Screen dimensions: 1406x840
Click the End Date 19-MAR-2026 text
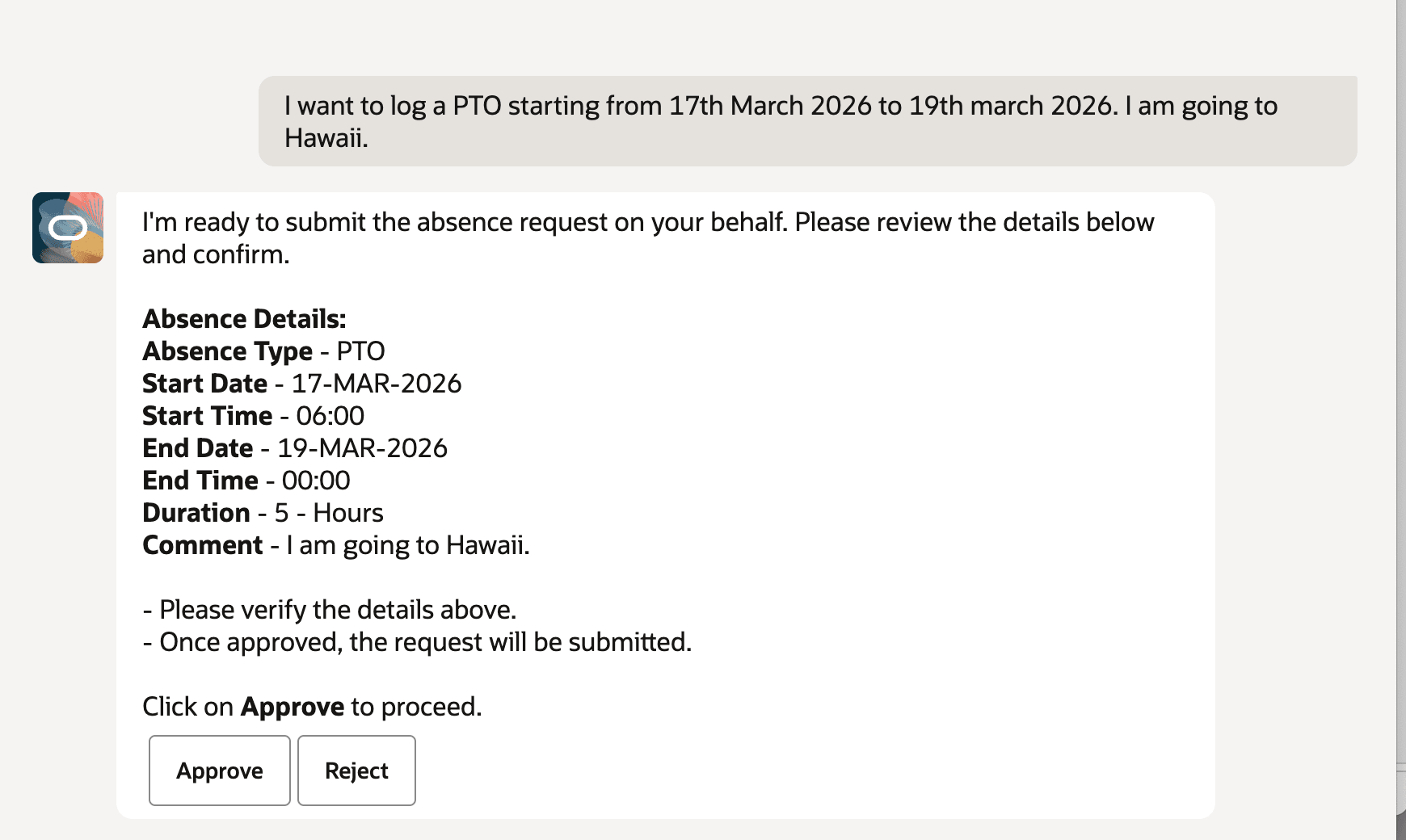click(x=295, y=447)
